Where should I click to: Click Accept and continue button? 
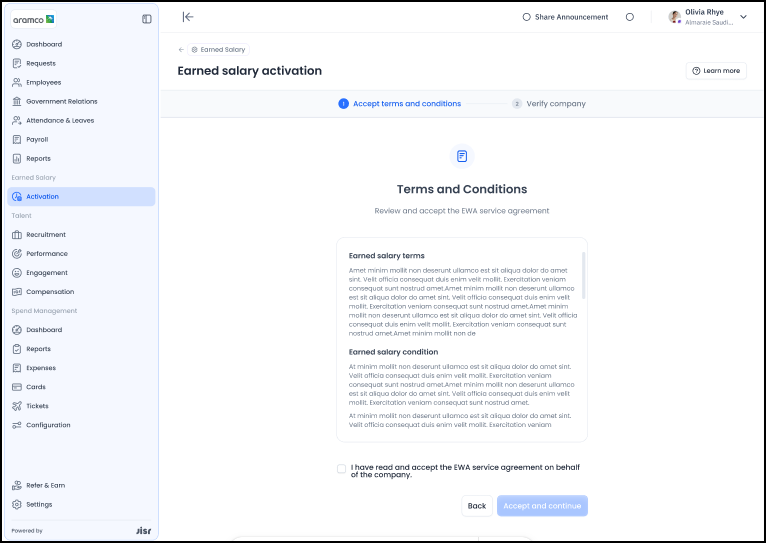(x=542, y=506)
